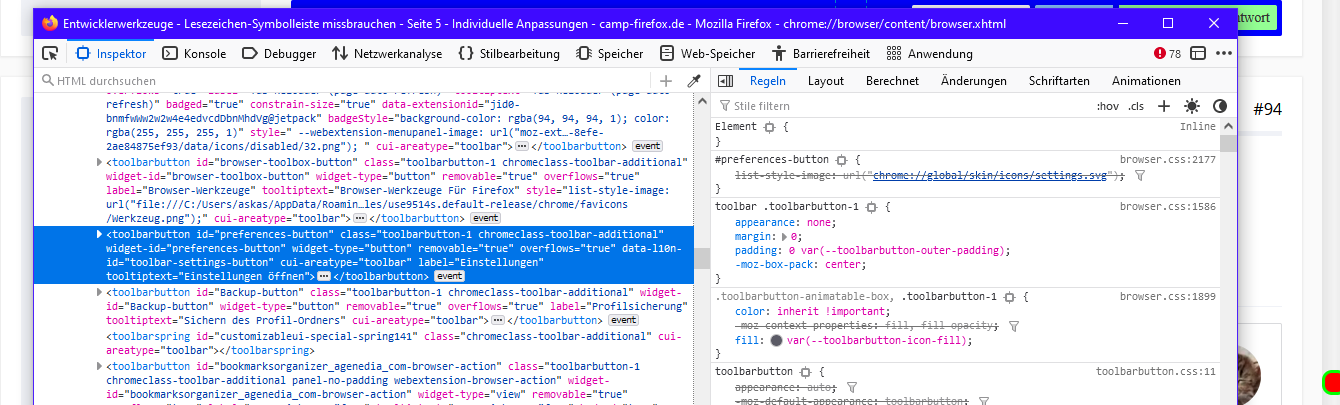Click the selector highlighter icon beside #preferences-button

point(842,160)
